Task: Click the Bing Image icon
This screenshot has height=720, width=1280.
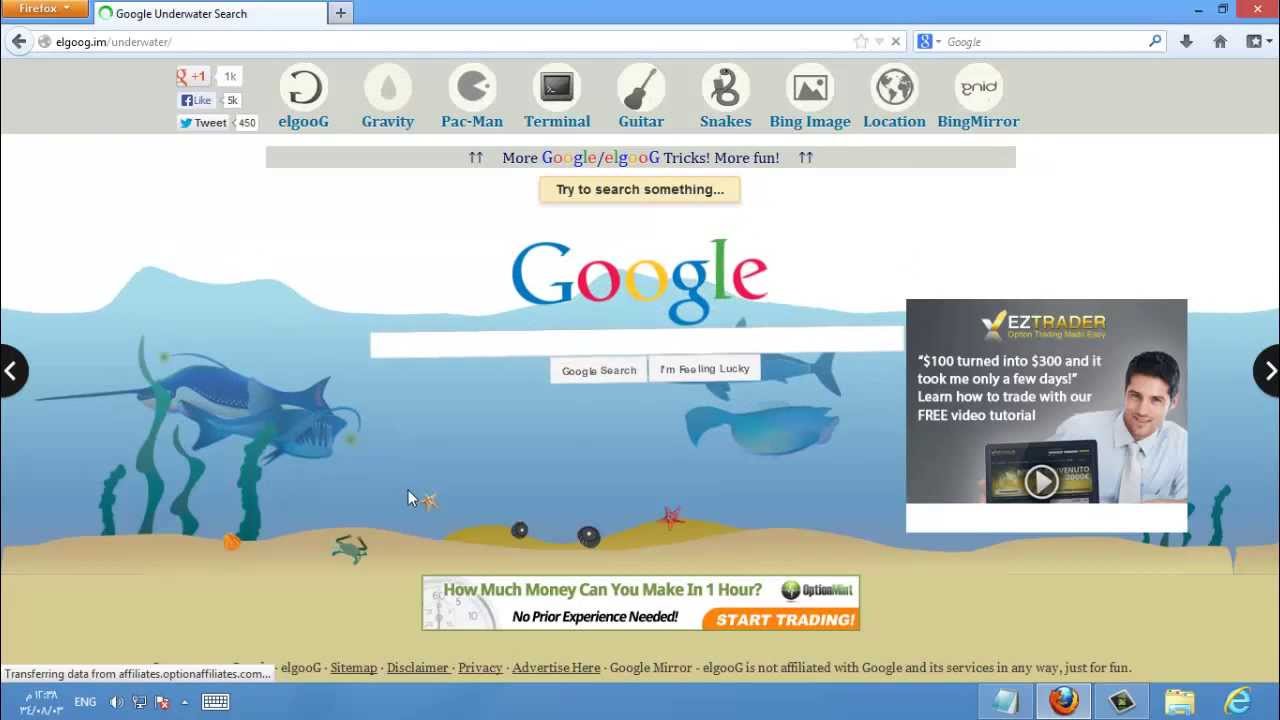Action: [x=810, y=89]
